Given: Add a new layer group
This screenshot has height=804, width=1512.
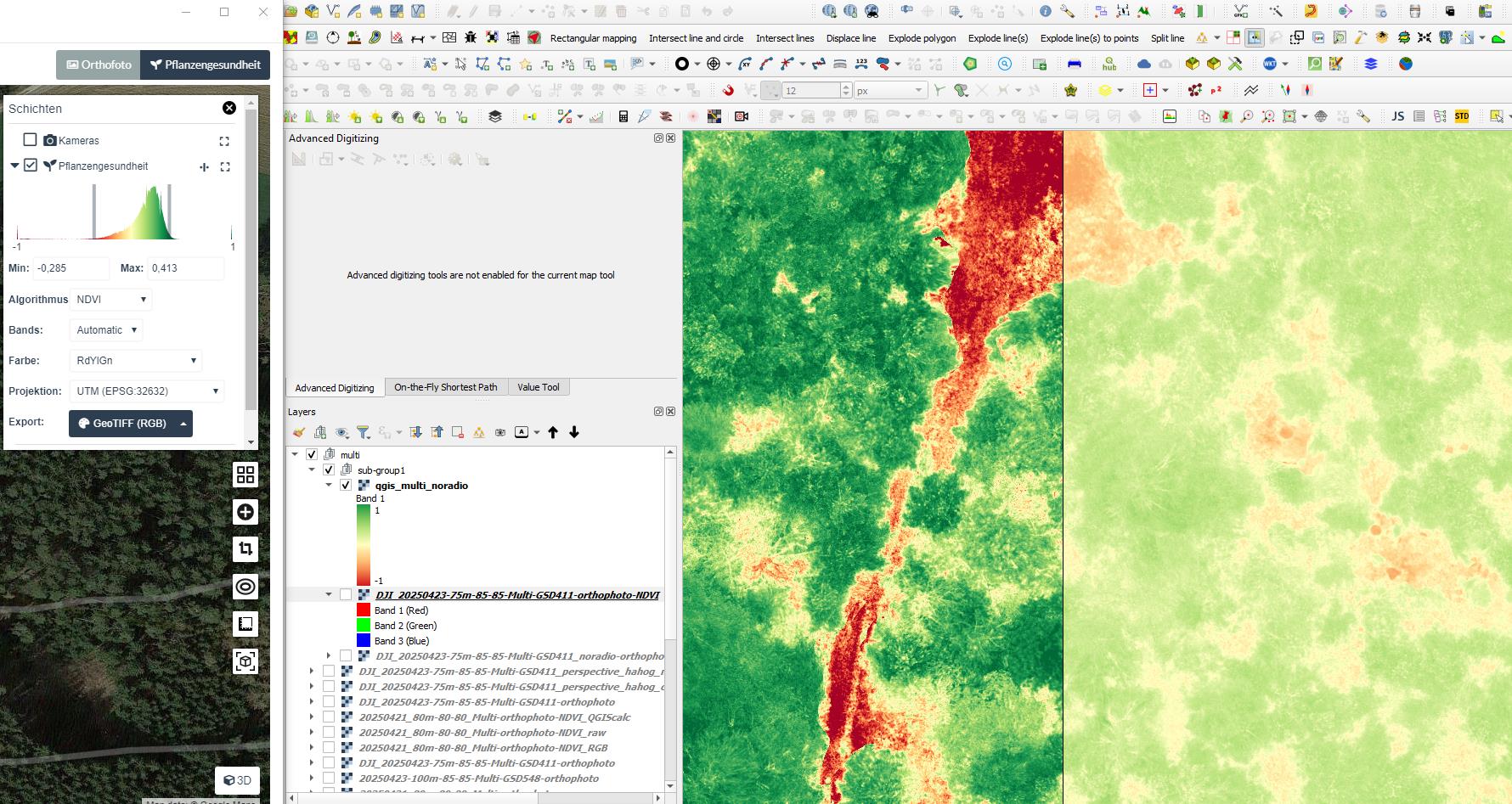Looking at the screenshot, I should click(x=320, y=432).
